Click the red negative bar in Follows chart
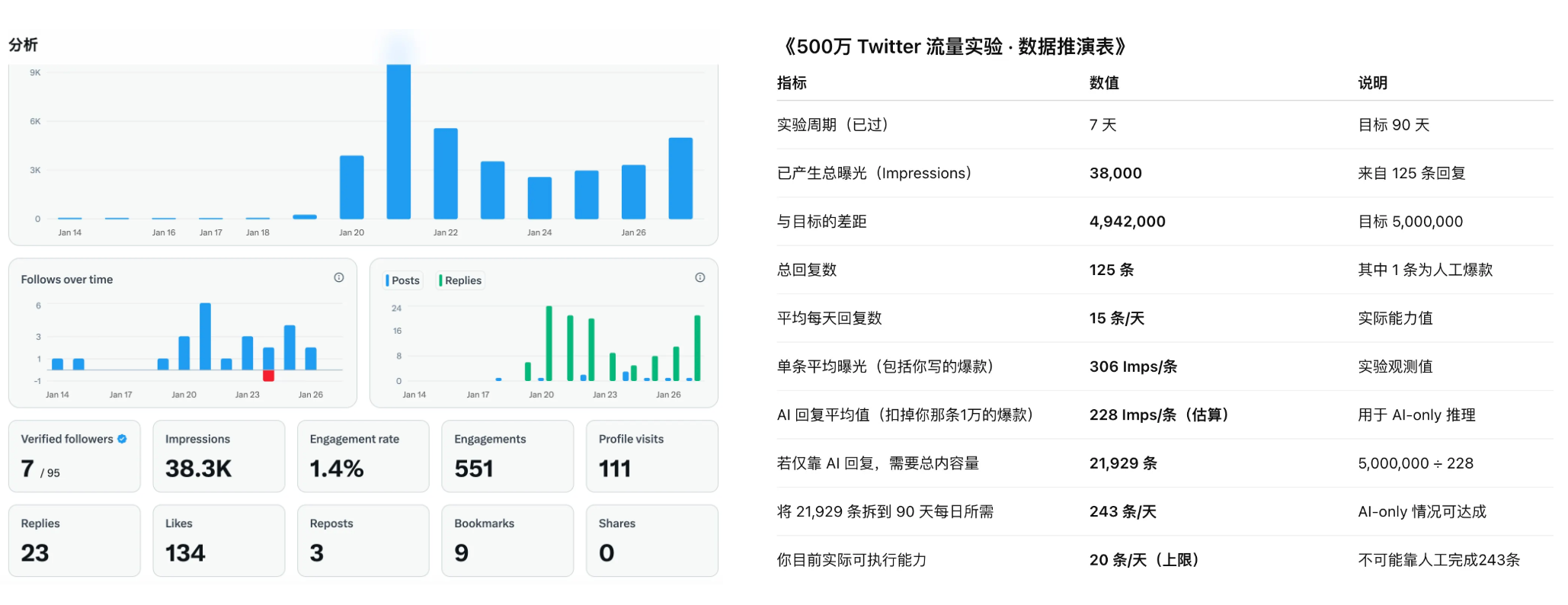 [268, 376]
